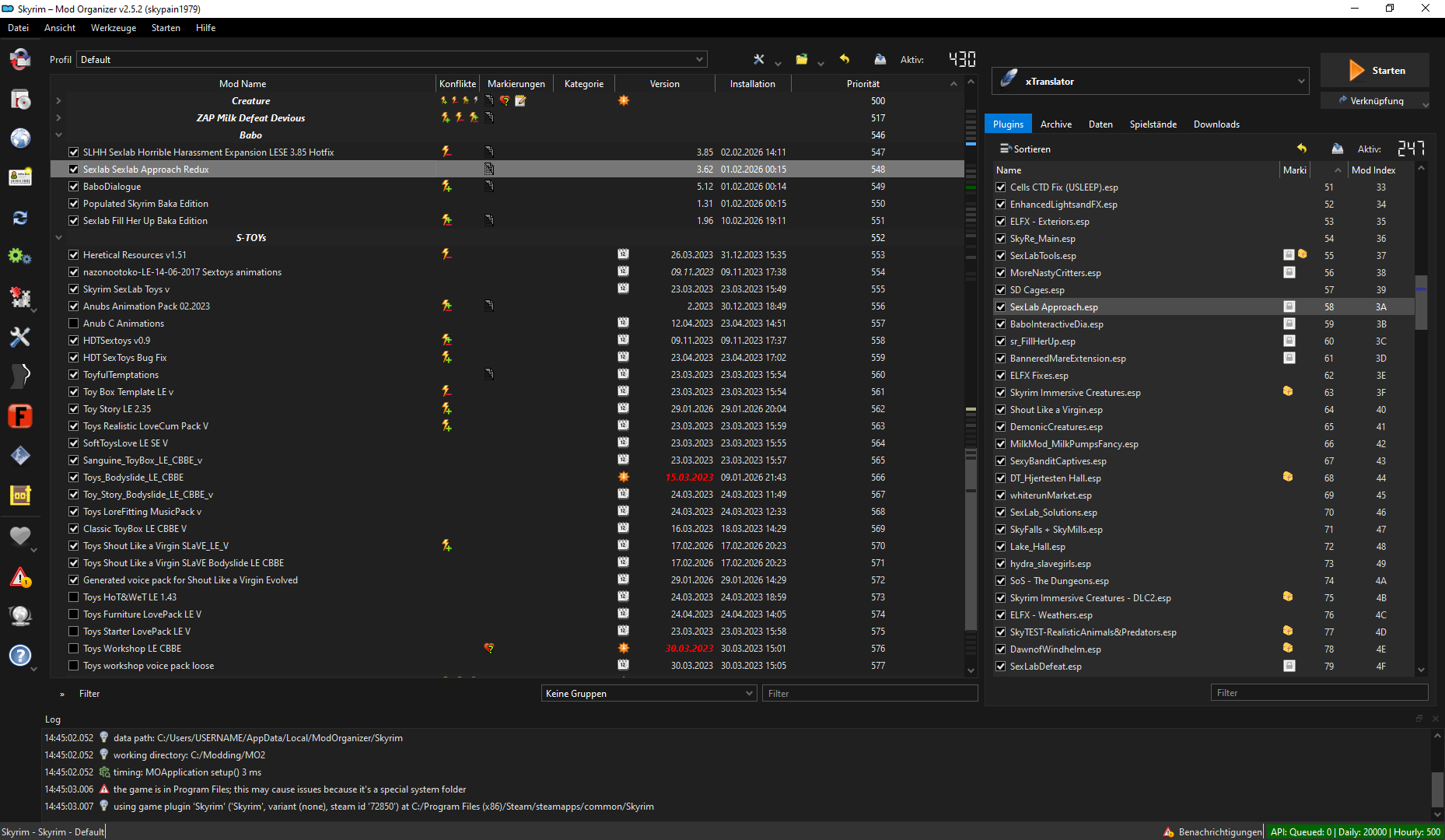1445x840 pixels.
Task: Click the Benachrichtigungen status bar button
Action: (x=1213, y=832)
